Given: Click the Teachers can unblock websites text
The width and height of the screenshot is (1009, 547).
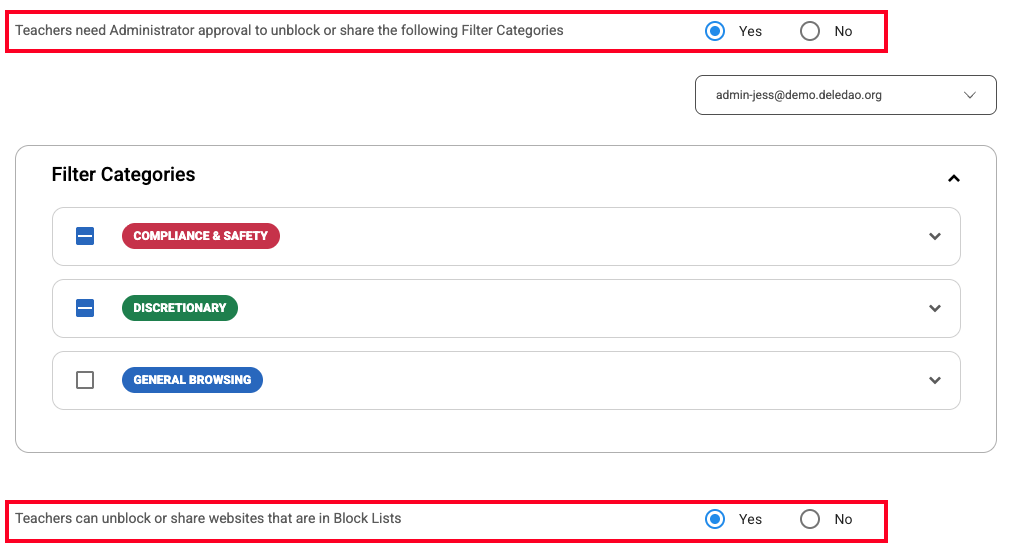Looking at the screenshot, I should [208, 519].
